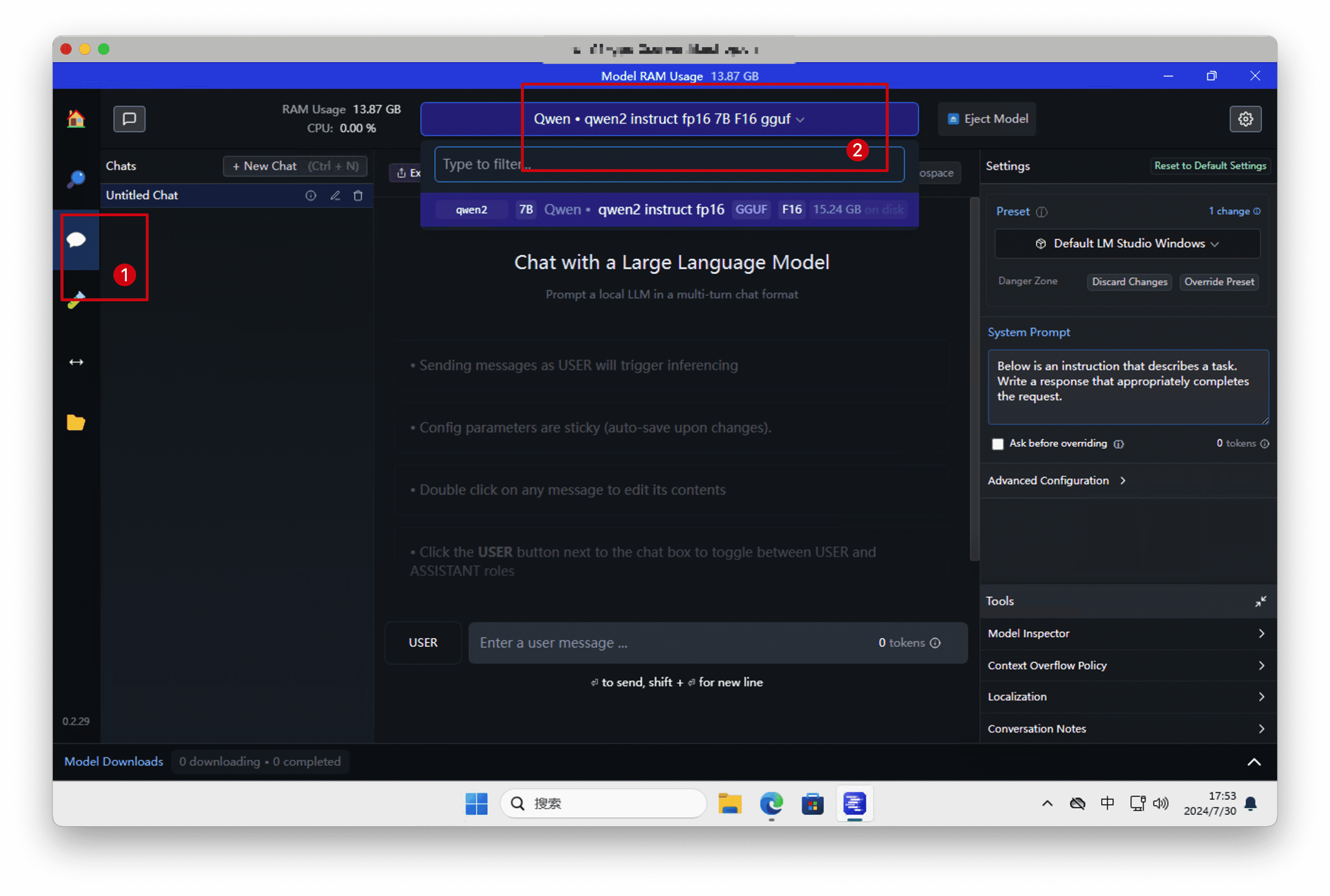1330x896 pixels.
Task: Click Discard Changes button
Action: point(1128,282)
